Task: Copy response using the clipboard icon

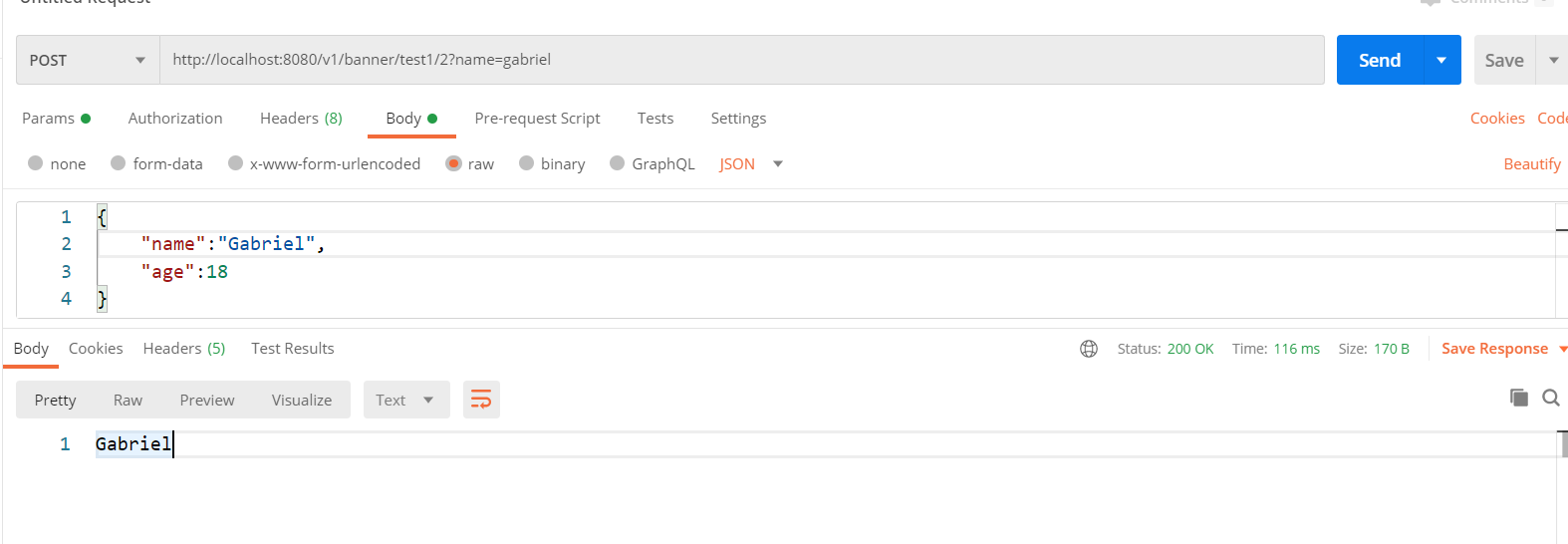Action: (1518, 398)
